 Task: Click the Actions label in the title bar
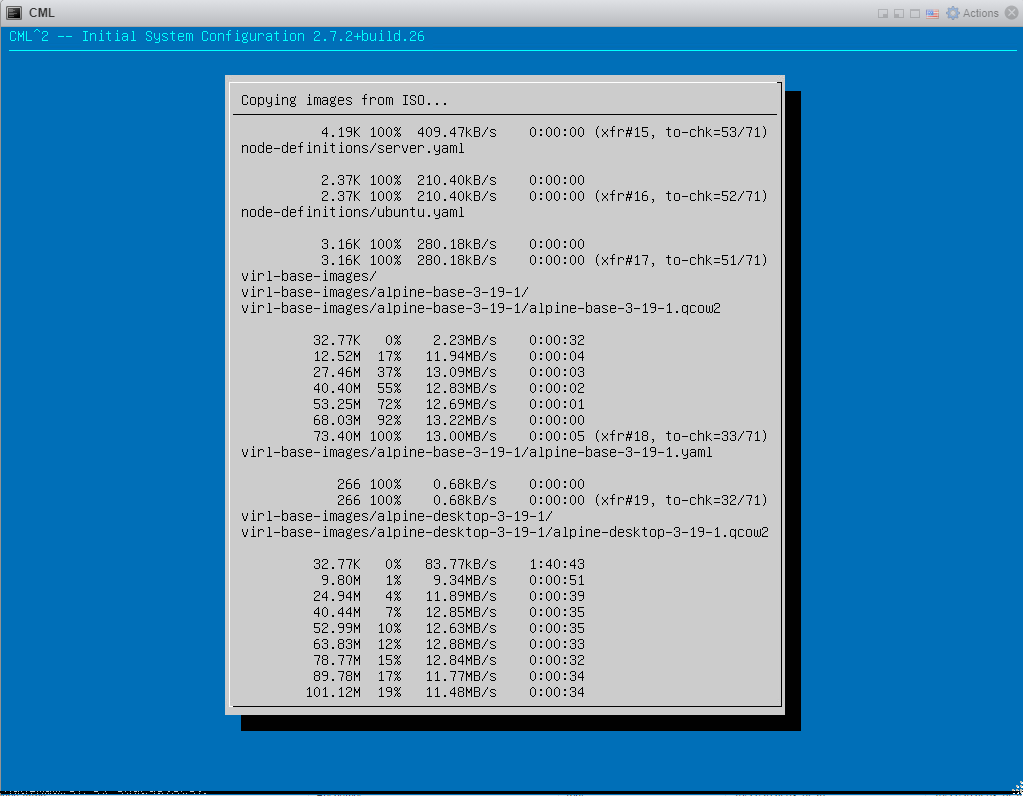coord(981,13)
